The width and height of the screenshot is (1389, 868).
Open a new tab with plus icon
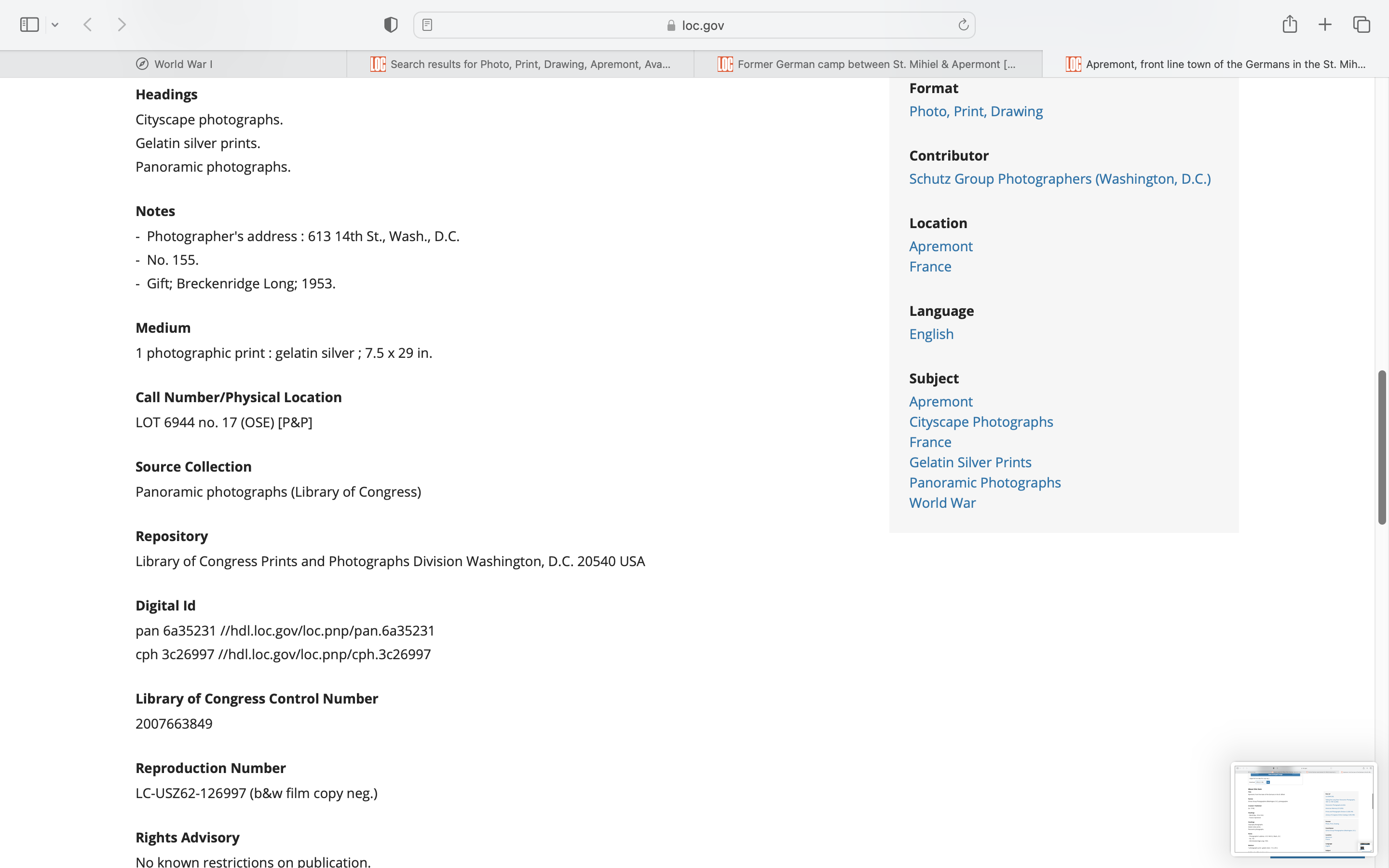pyautogui.click(x=1325, y=25)
